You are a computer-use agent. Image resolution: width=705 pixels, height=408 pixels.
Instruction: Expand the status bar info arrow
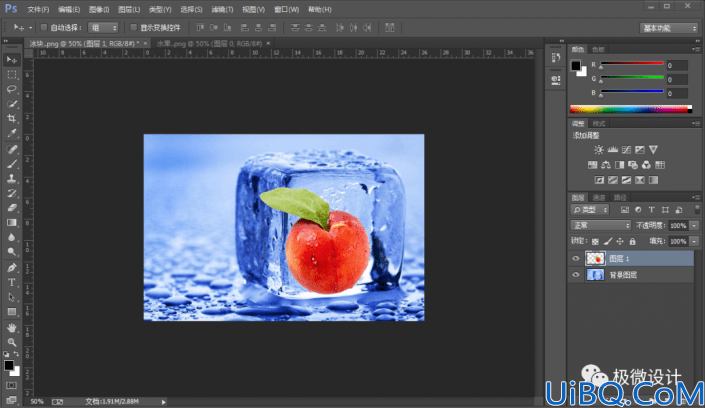[164, 402]
